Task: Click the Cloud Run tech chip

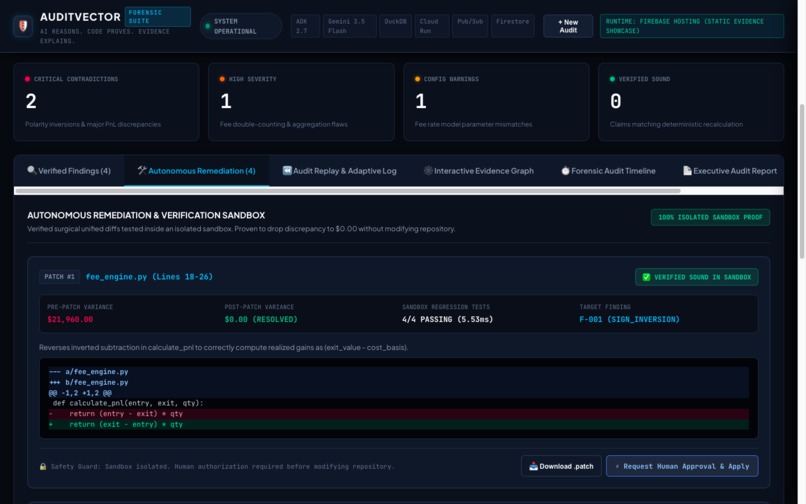Action: pyautogui.click(x=431, y=26)
